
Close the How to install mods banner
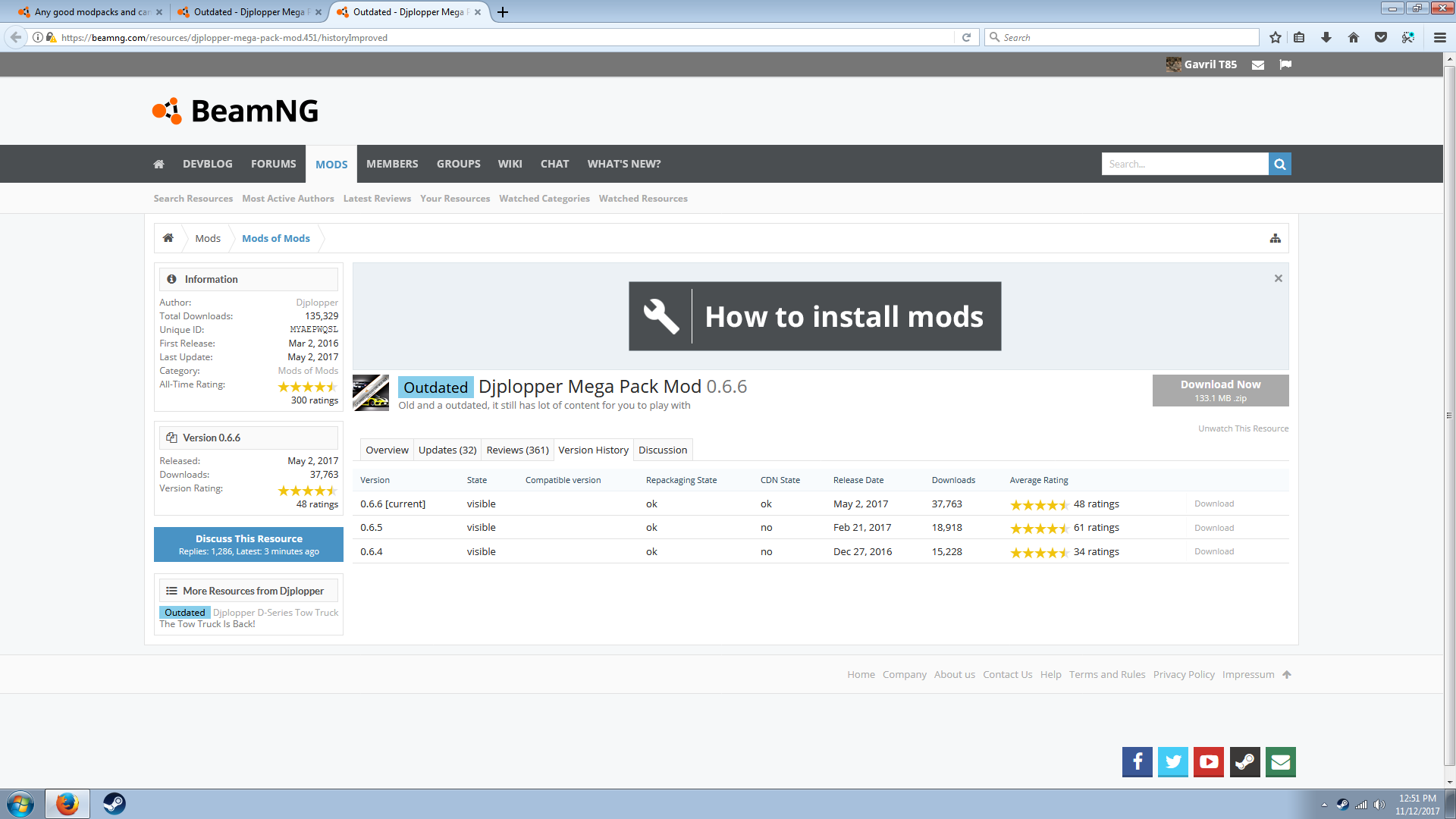click(1279, 278)
